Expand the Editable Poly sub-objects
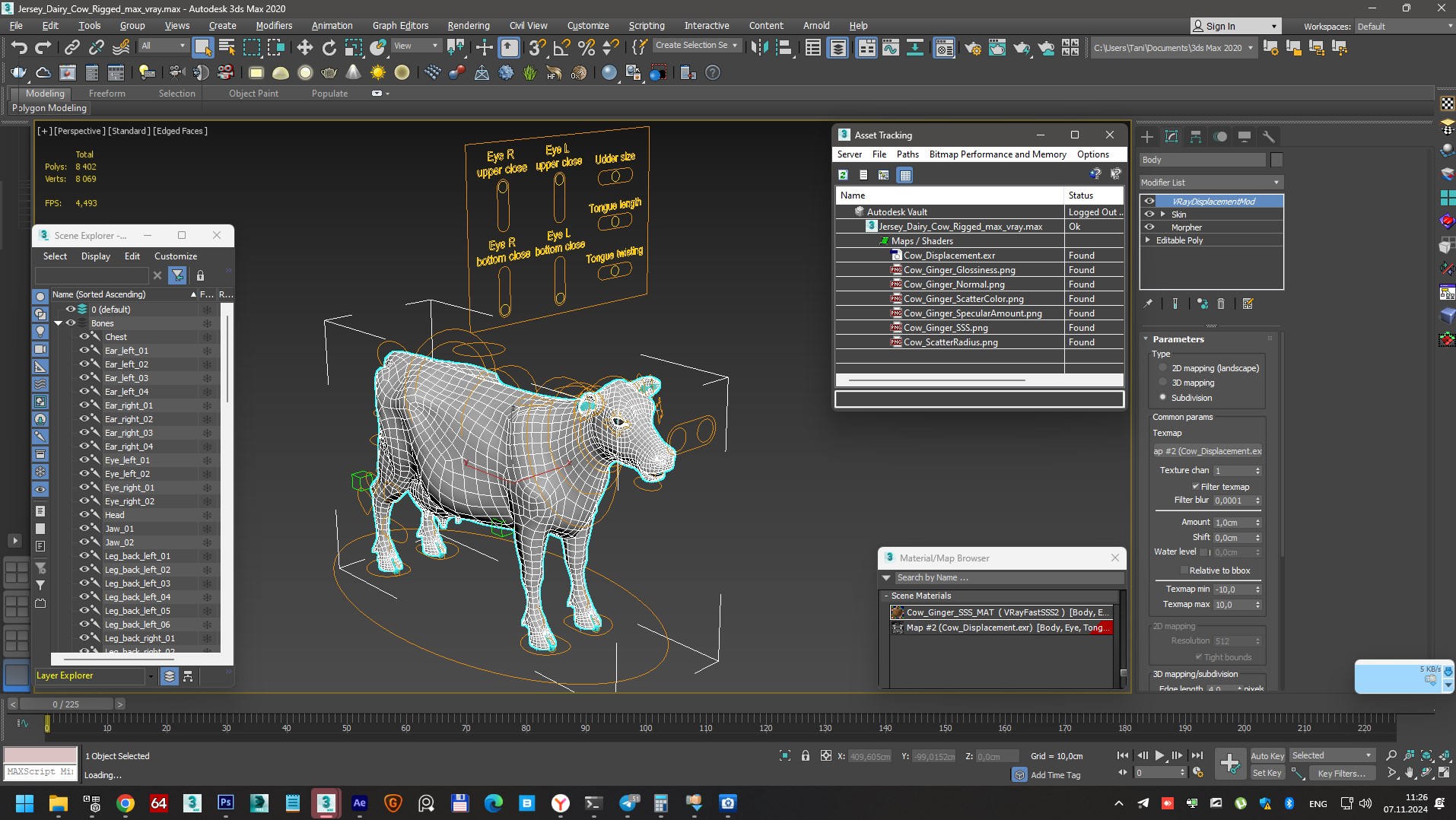Image resolution: width=1456 pixels, height=820 pixels. [x=1148, y=240]
